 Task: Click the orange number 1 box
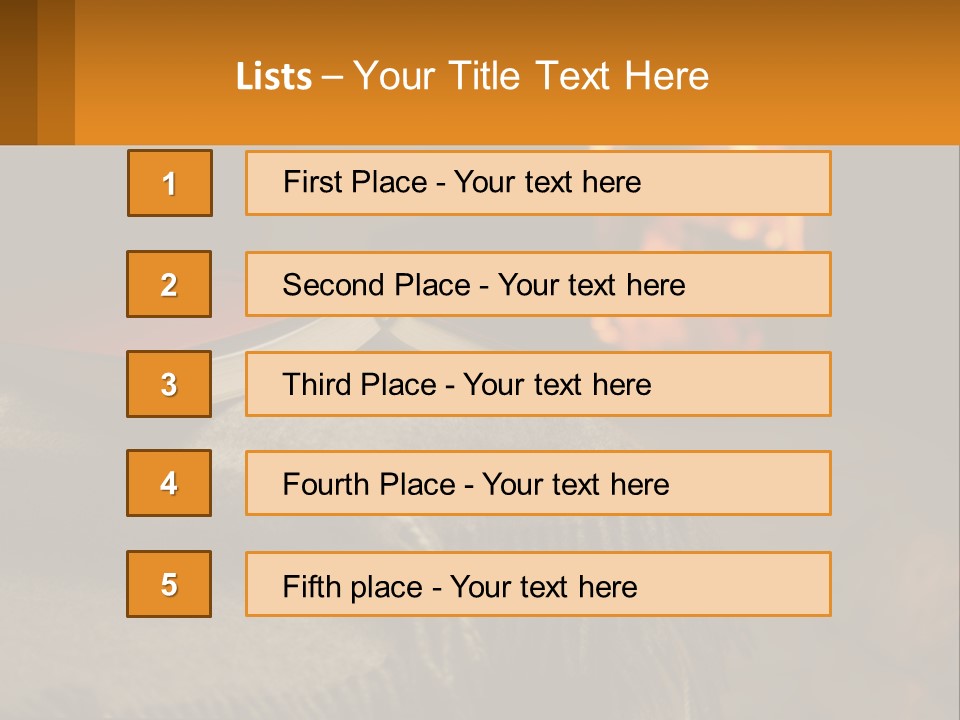(x=170, y=183)
